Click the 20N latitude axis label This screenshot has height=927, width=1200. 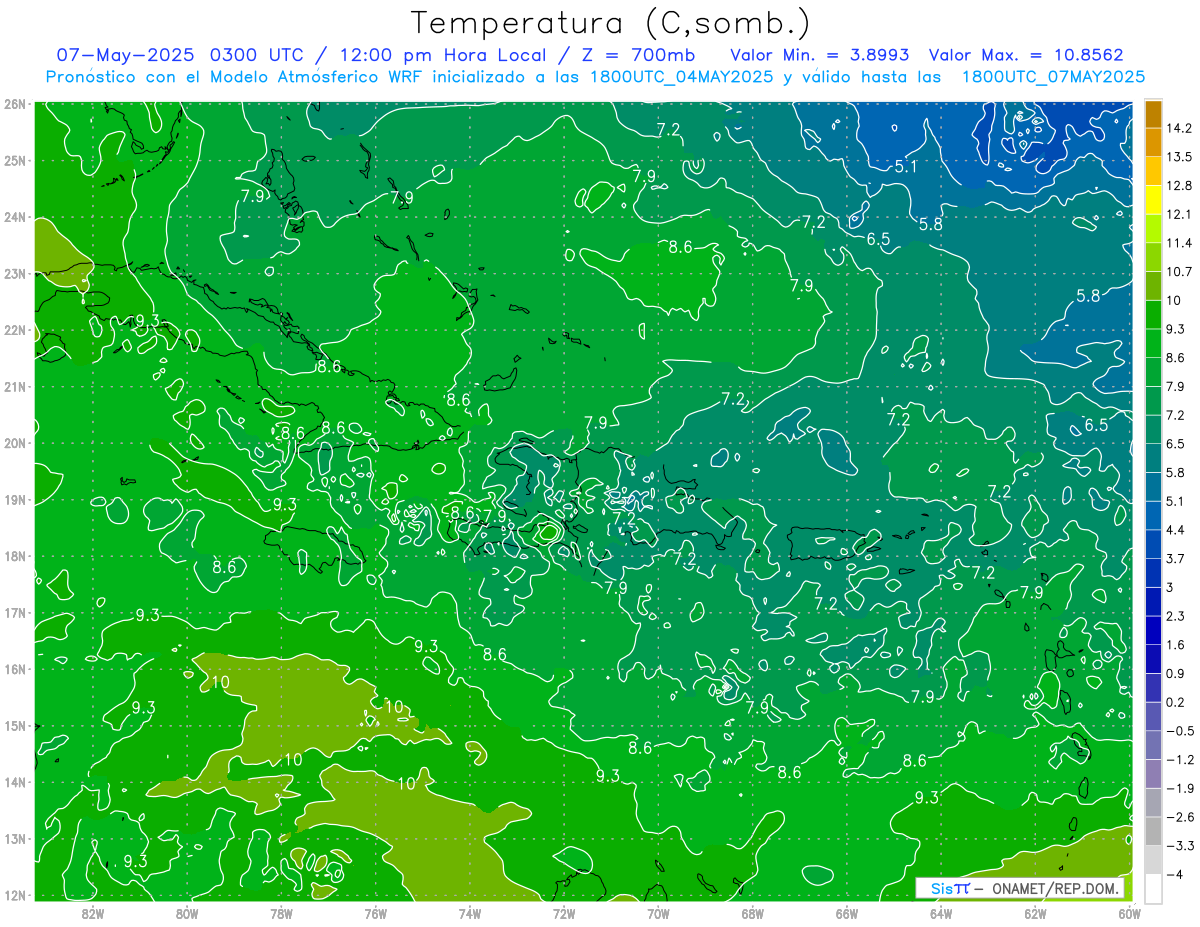pyautogui.click(x=15, y=443)
